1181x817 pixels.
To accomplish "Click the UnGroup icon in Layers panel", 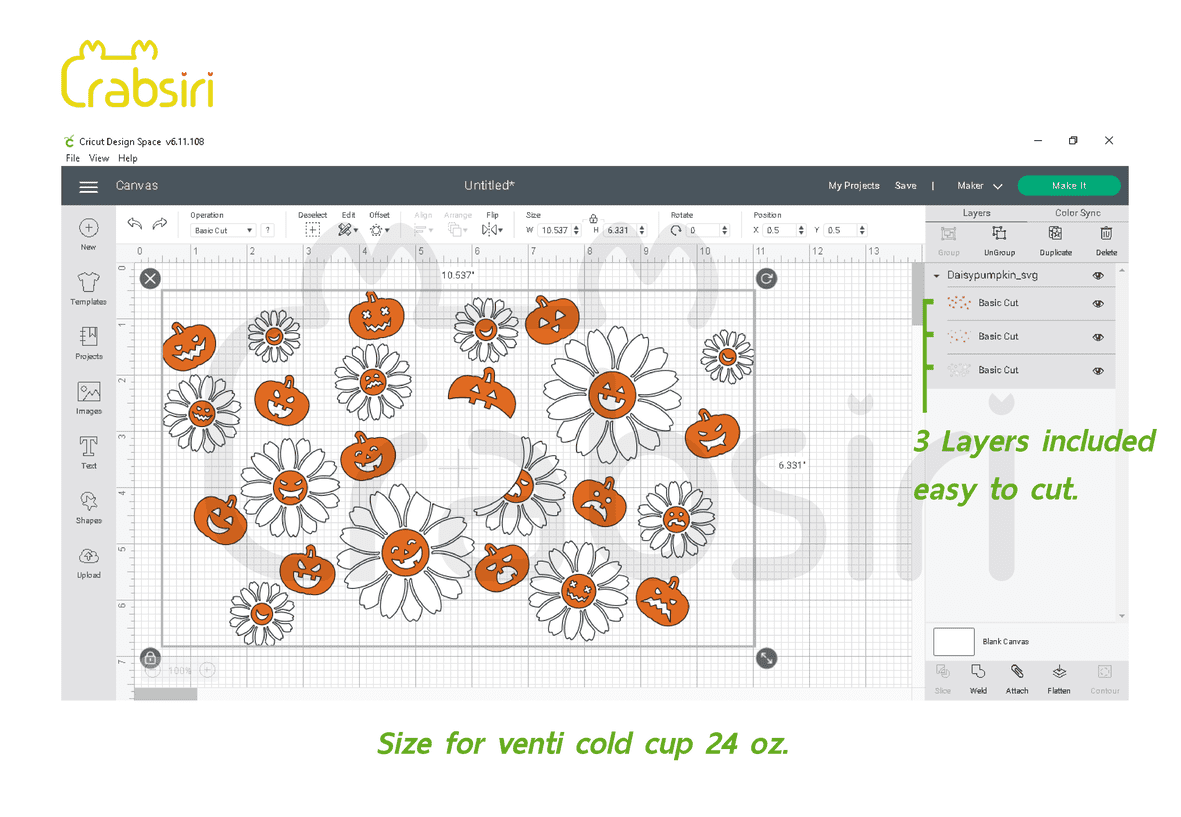I will point(998,238).
